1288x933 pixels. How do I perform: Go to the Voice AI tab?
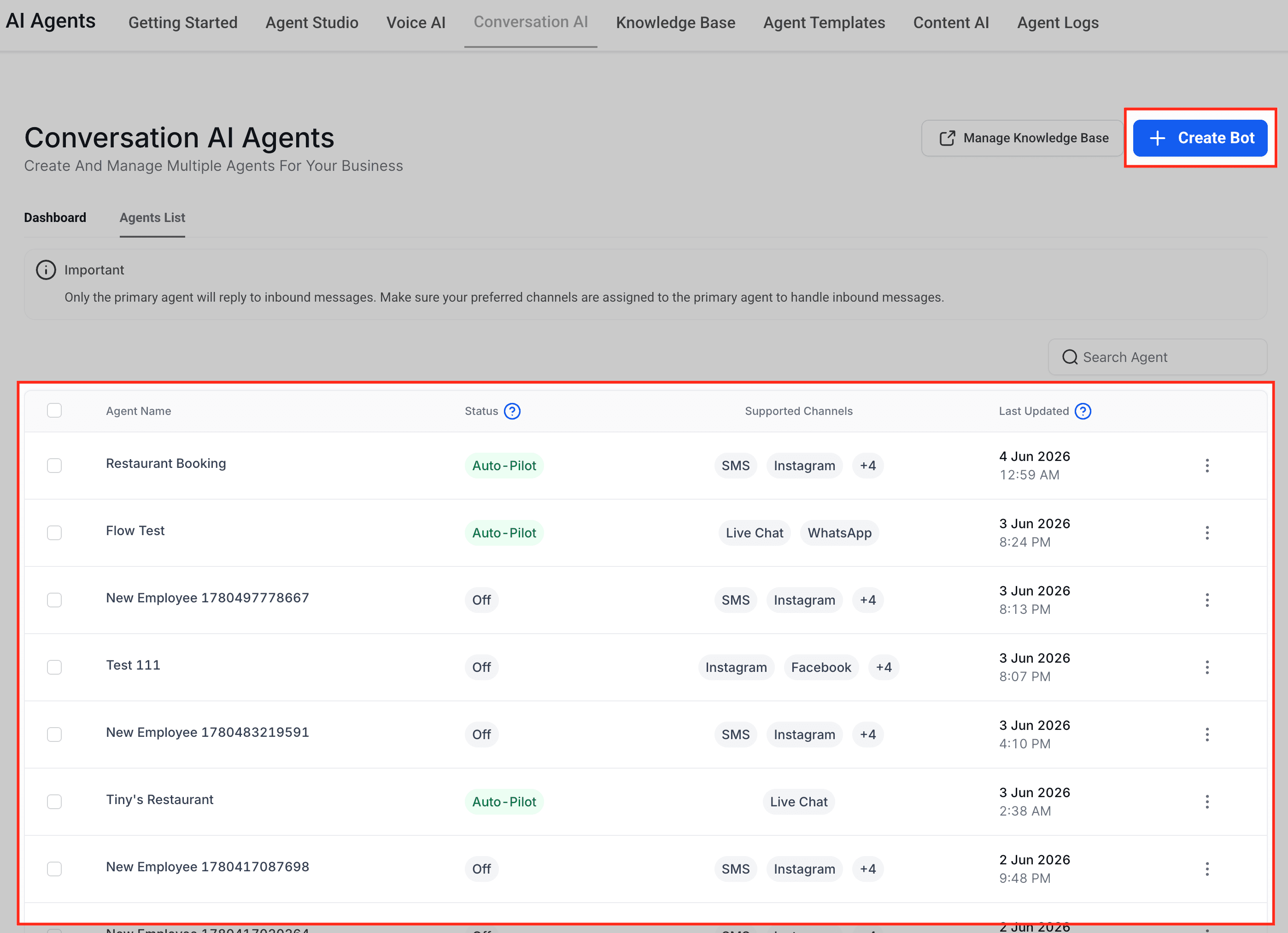(416, 23)
